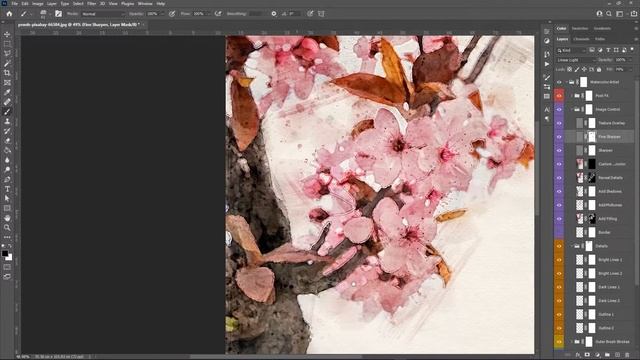Click the Search icon at top right

[x=609, y=13]
